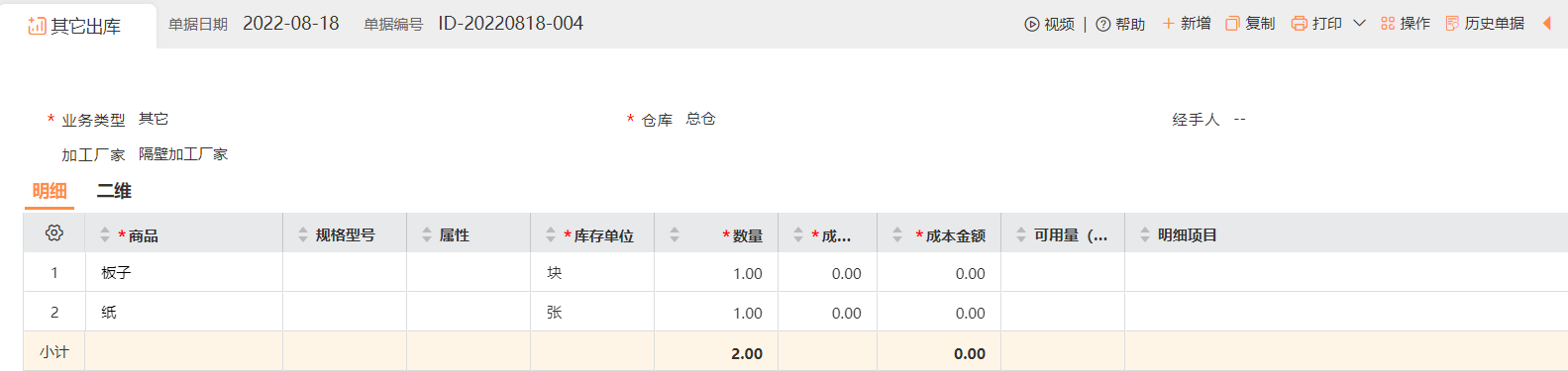Switch to the 二维 tab
Viewport: 1568px width, 371px height.
(114, 191)
